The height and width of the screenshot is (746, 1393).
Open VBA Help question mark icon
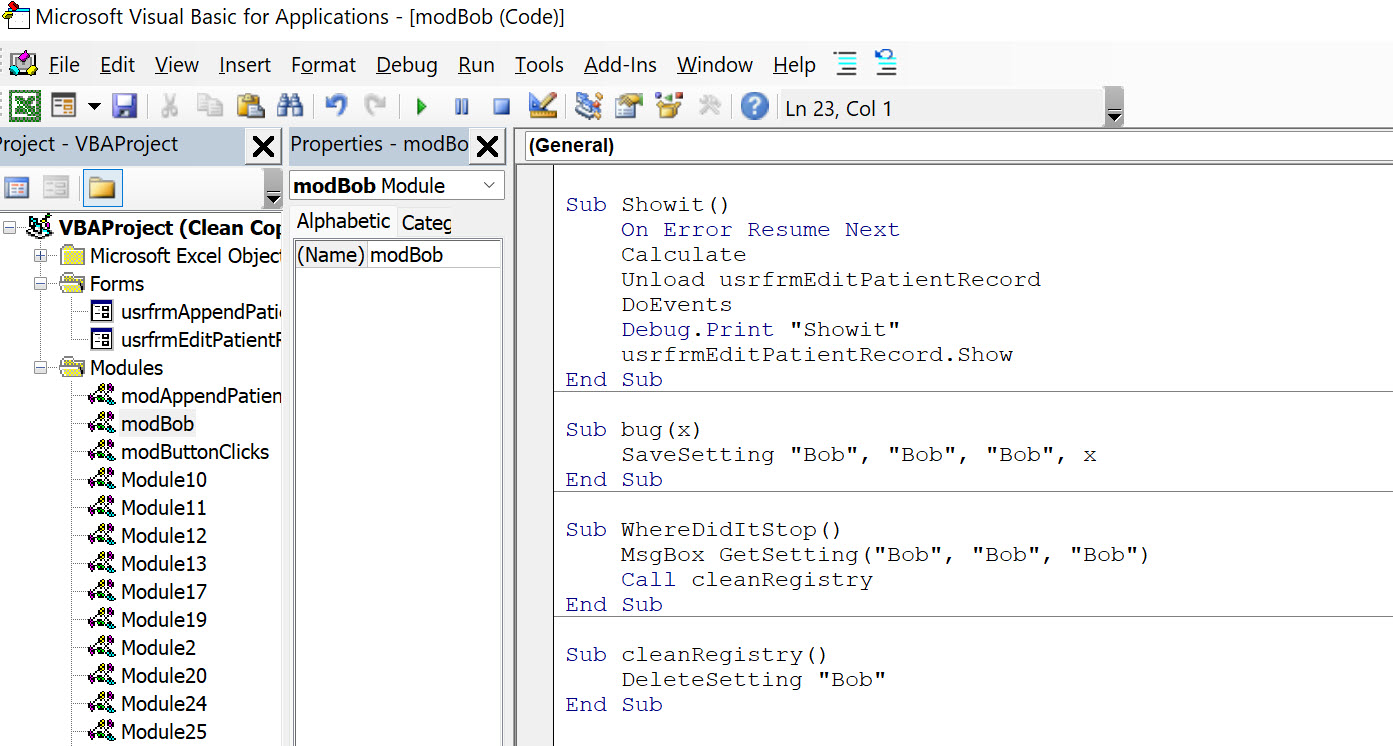pos(755,106)
